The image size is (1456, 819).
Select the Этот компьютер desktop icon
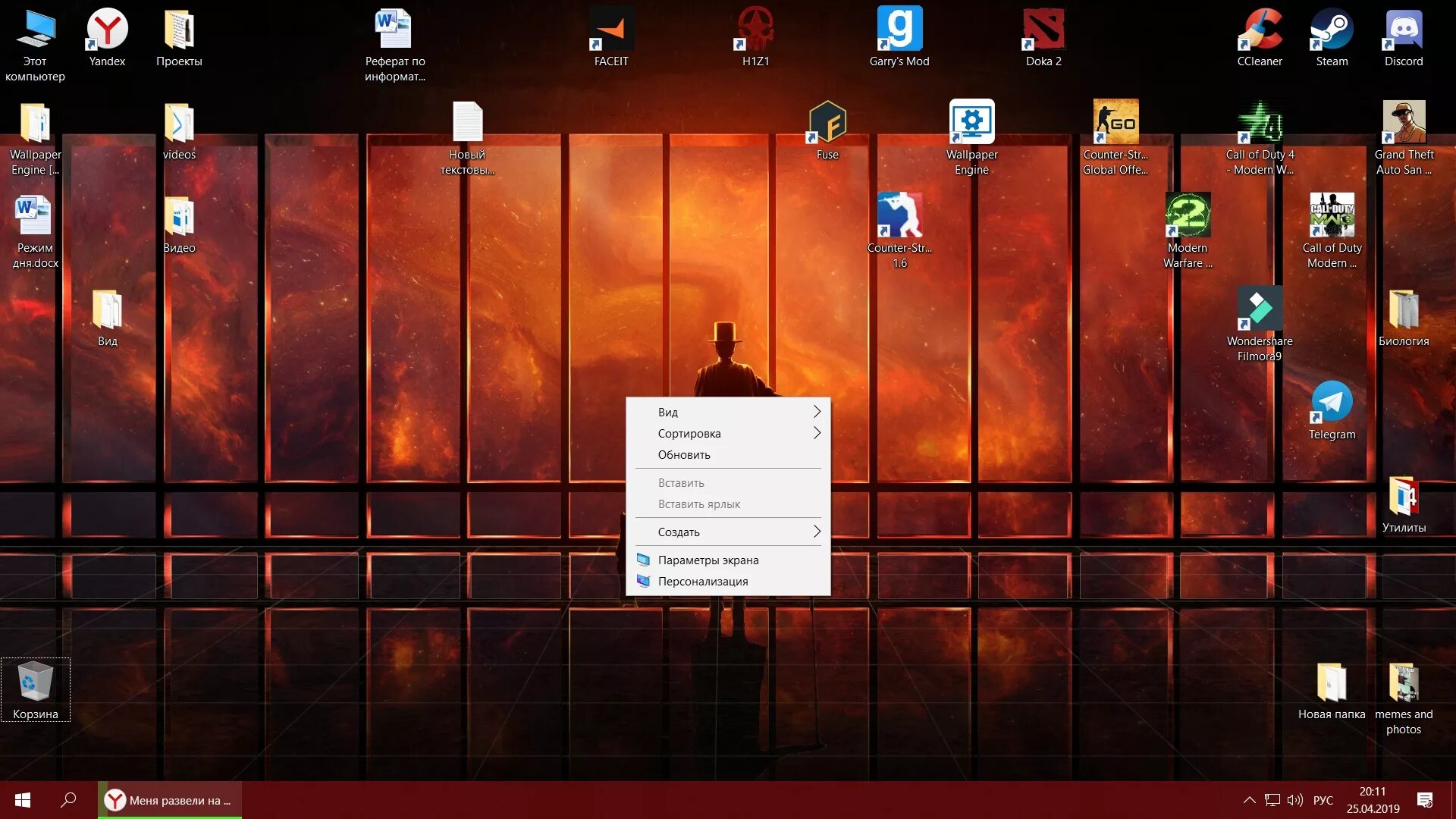[35, 45]
